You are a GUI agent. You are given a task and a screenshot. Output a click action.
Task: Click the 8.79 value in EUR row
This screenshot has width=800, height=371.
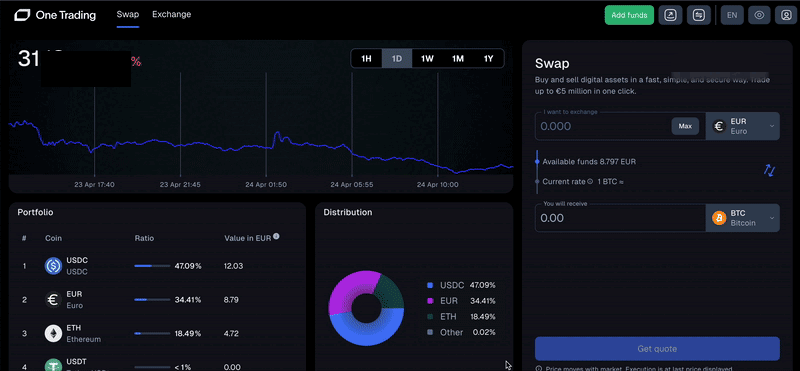232,300
